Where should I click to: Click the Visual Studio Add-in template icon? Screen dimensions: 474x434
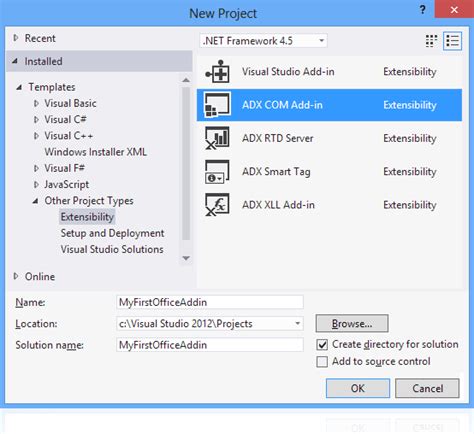[218, 72]
